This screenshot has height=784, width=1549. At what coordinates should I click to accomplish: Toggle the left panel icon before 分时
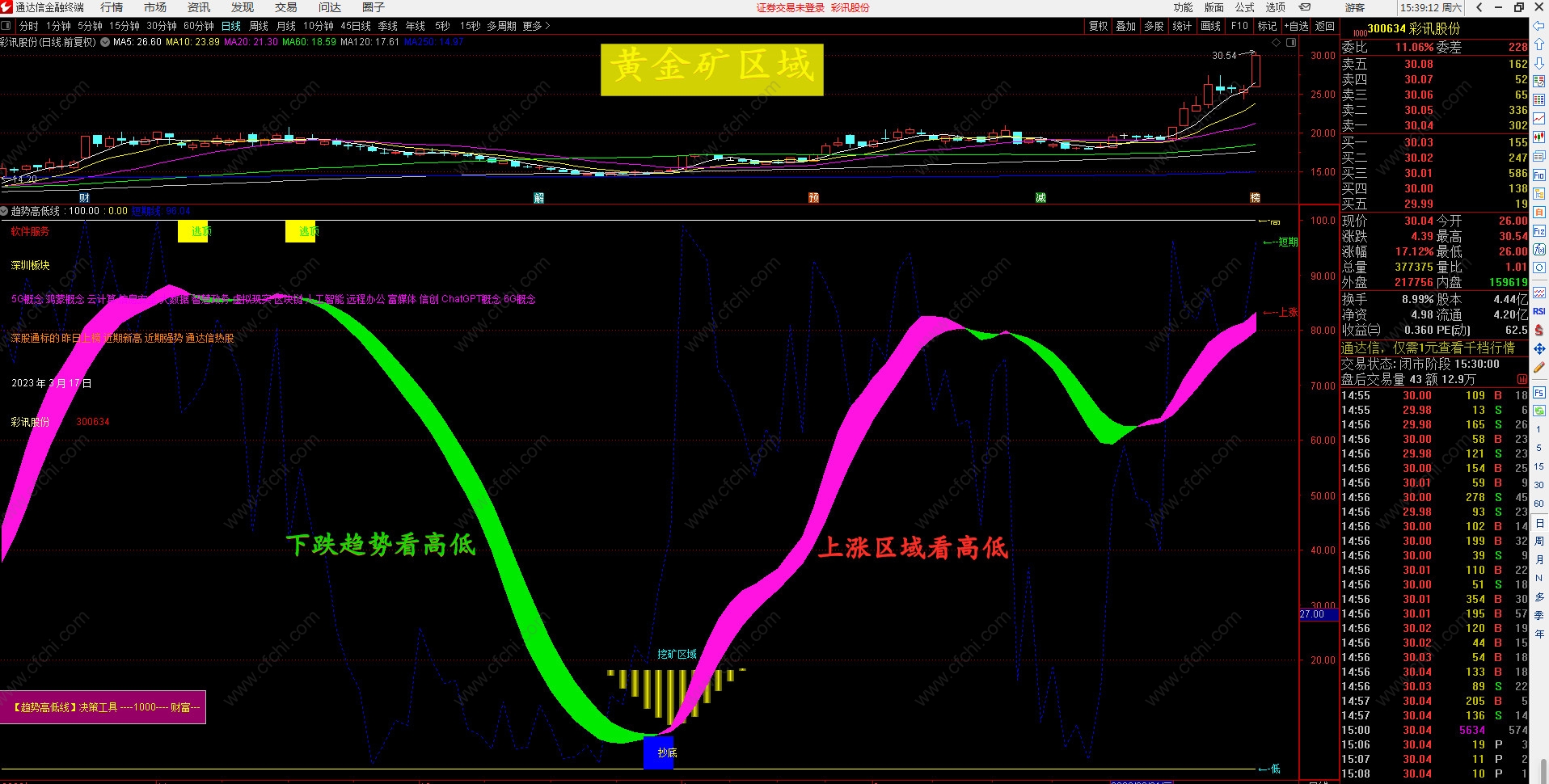click(6, 26)
